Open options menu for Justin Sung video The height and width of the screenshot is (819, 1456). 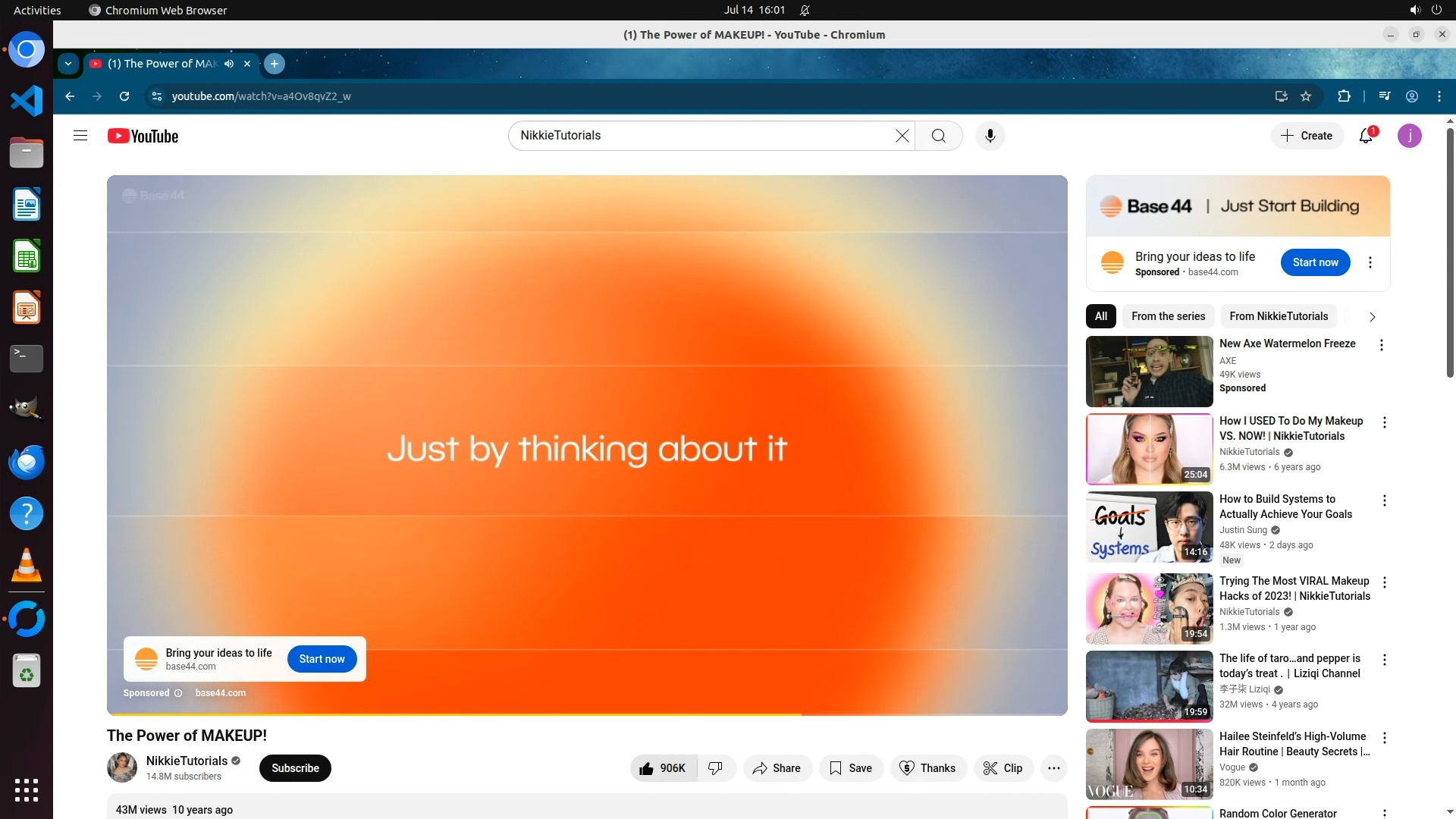tap(1385, 500)
